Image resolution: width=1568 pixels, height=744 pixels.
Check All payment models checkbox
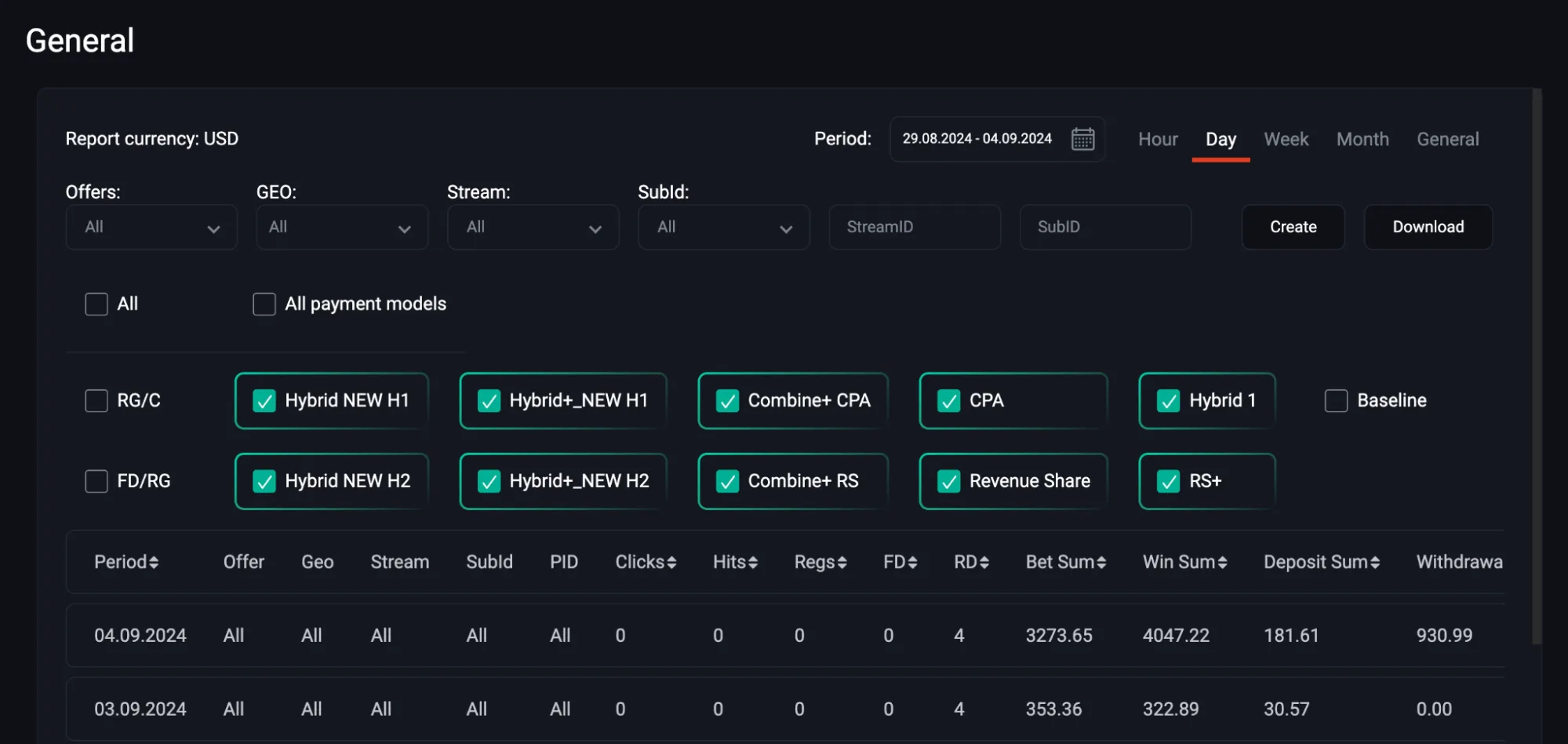click(264, 304)
